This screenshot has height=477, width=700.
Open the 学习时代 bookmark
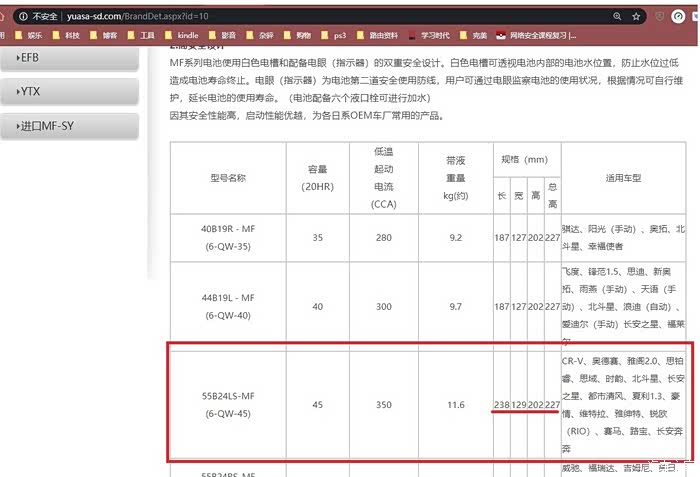coord(429,35)
